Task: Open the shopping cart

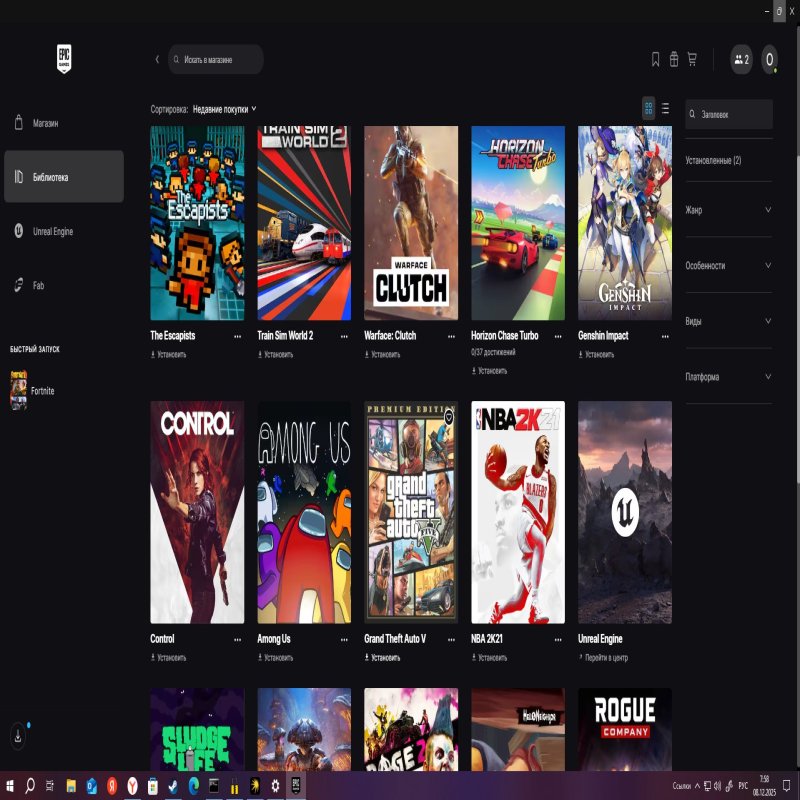Action: [692, 60]
